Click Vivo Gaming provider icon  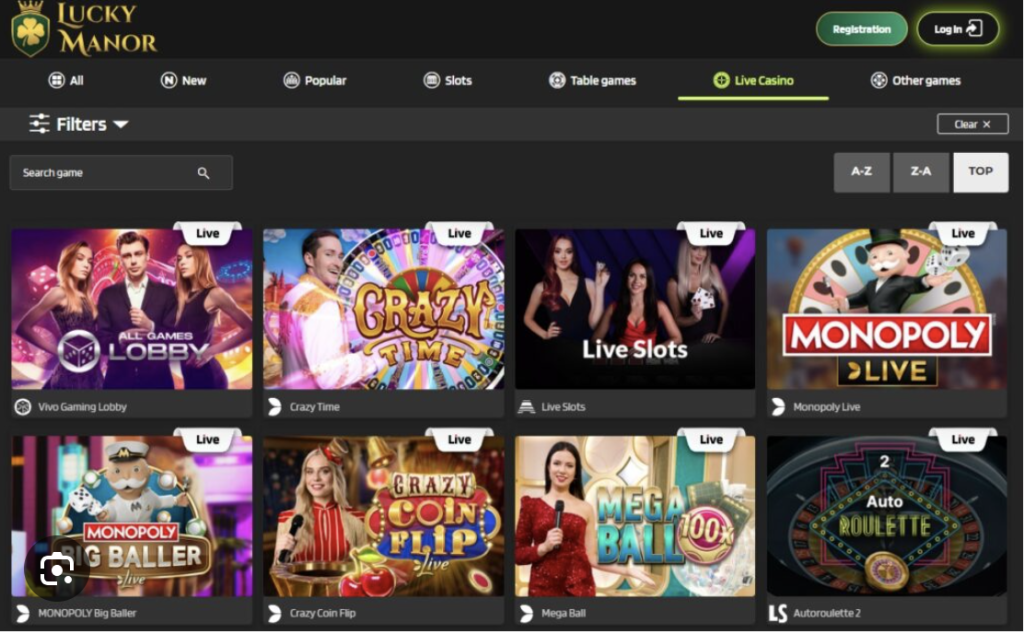23,407
